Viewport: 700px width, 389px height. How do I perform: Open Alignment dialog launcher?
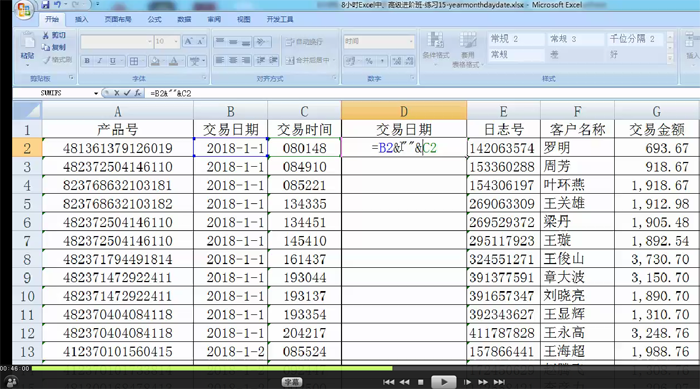335,78
